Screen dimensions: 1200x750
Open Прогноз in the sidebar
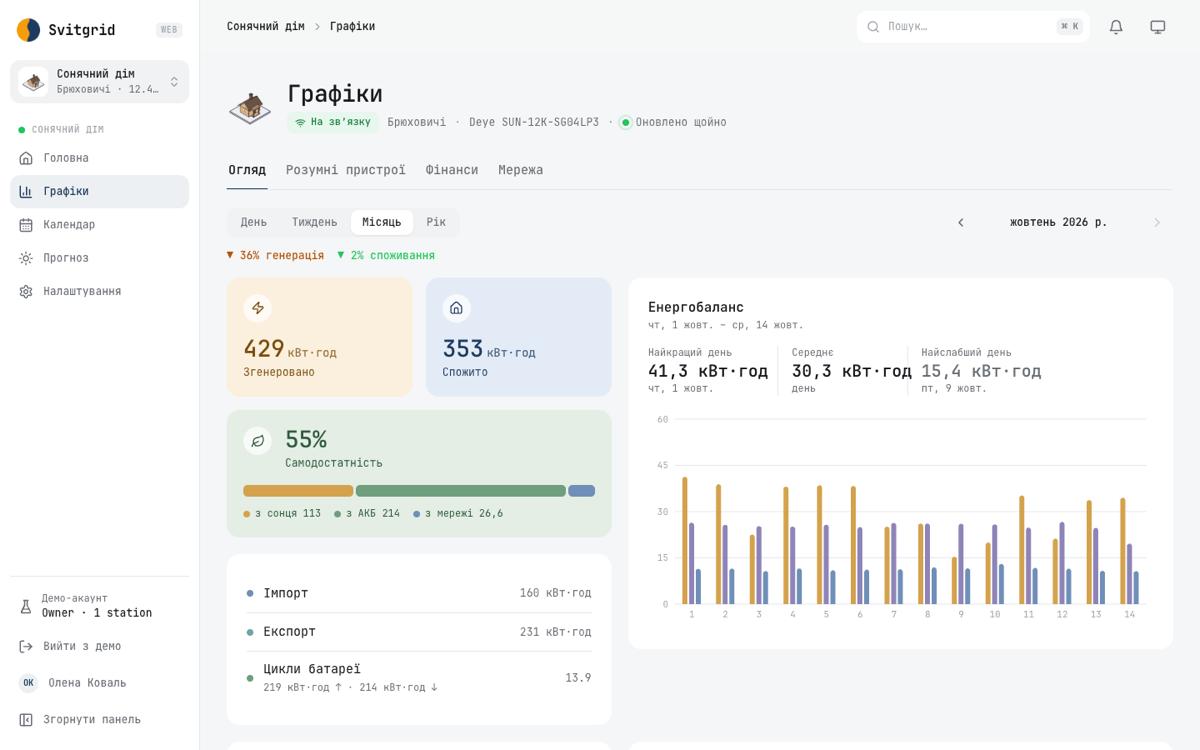click(x=99, y=258)
